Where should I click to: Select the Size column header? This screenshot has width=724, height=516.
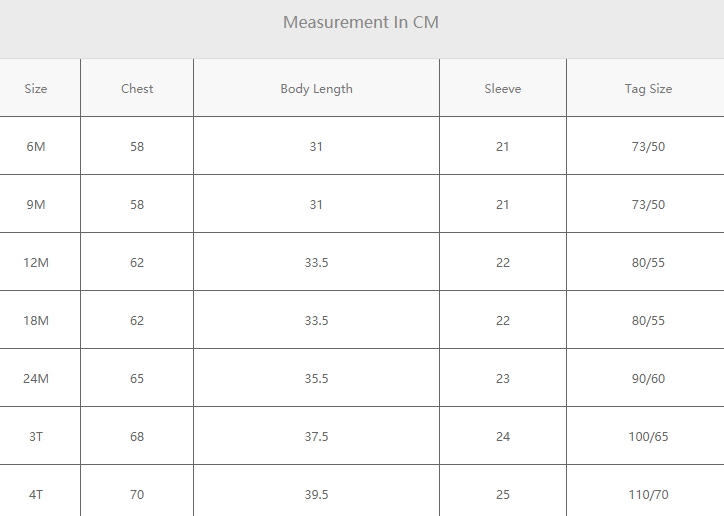(x=36, y=88)
